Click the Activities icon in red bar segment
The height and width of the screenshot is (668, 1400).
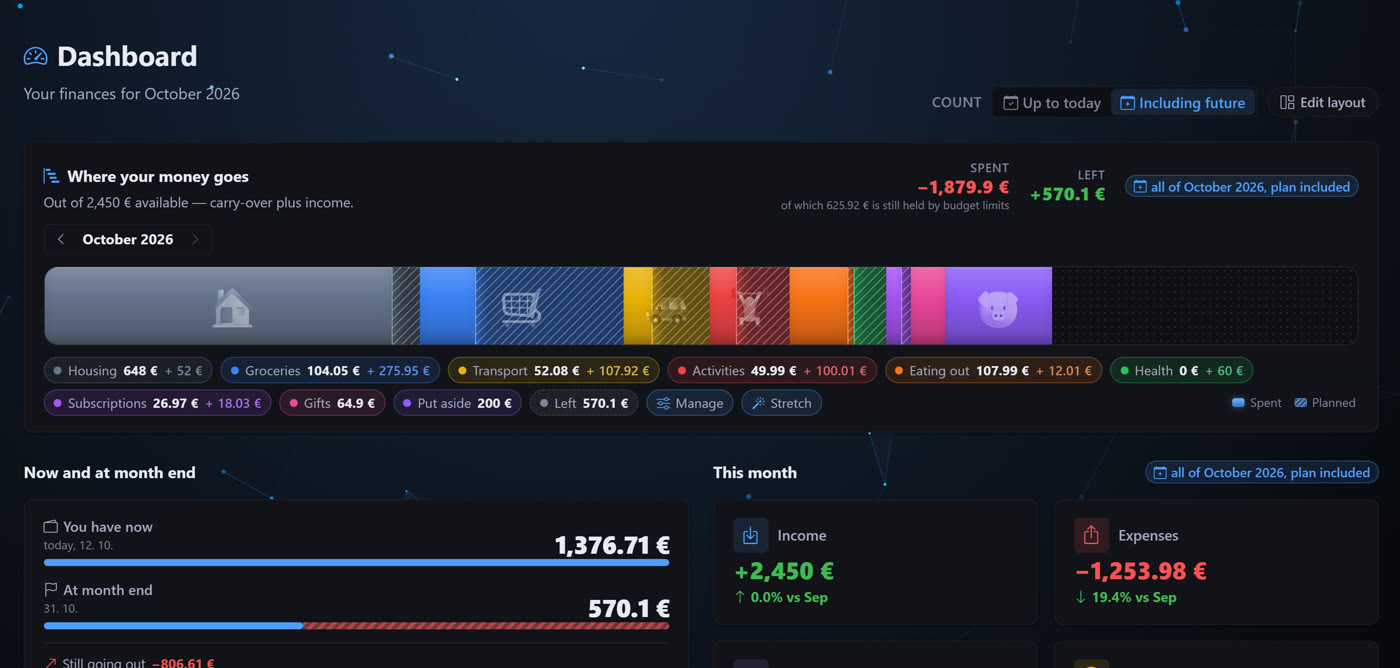pyautogui.click(x=749, y=307)
